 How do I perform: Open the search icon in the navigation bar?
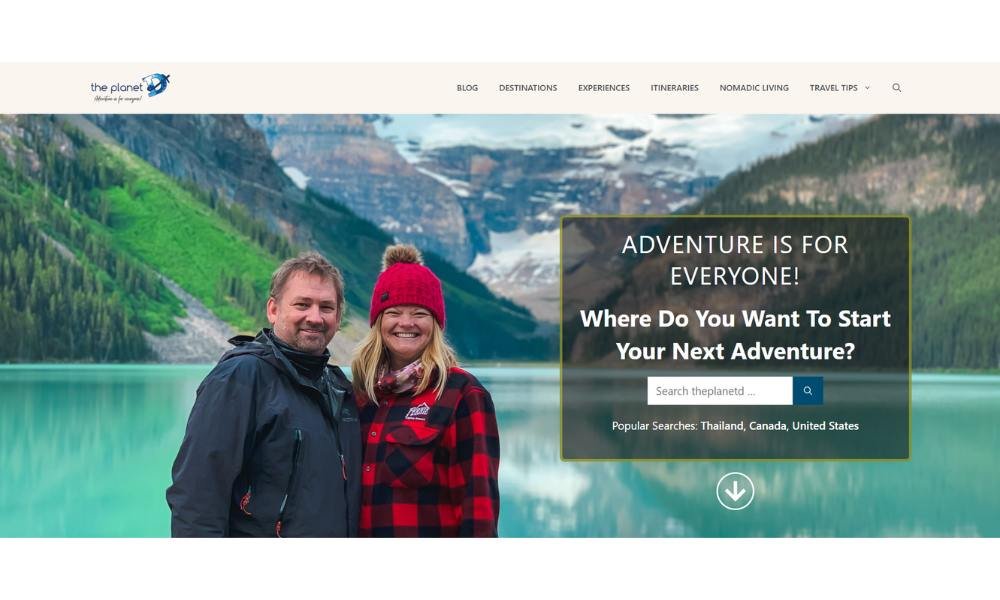896,88
